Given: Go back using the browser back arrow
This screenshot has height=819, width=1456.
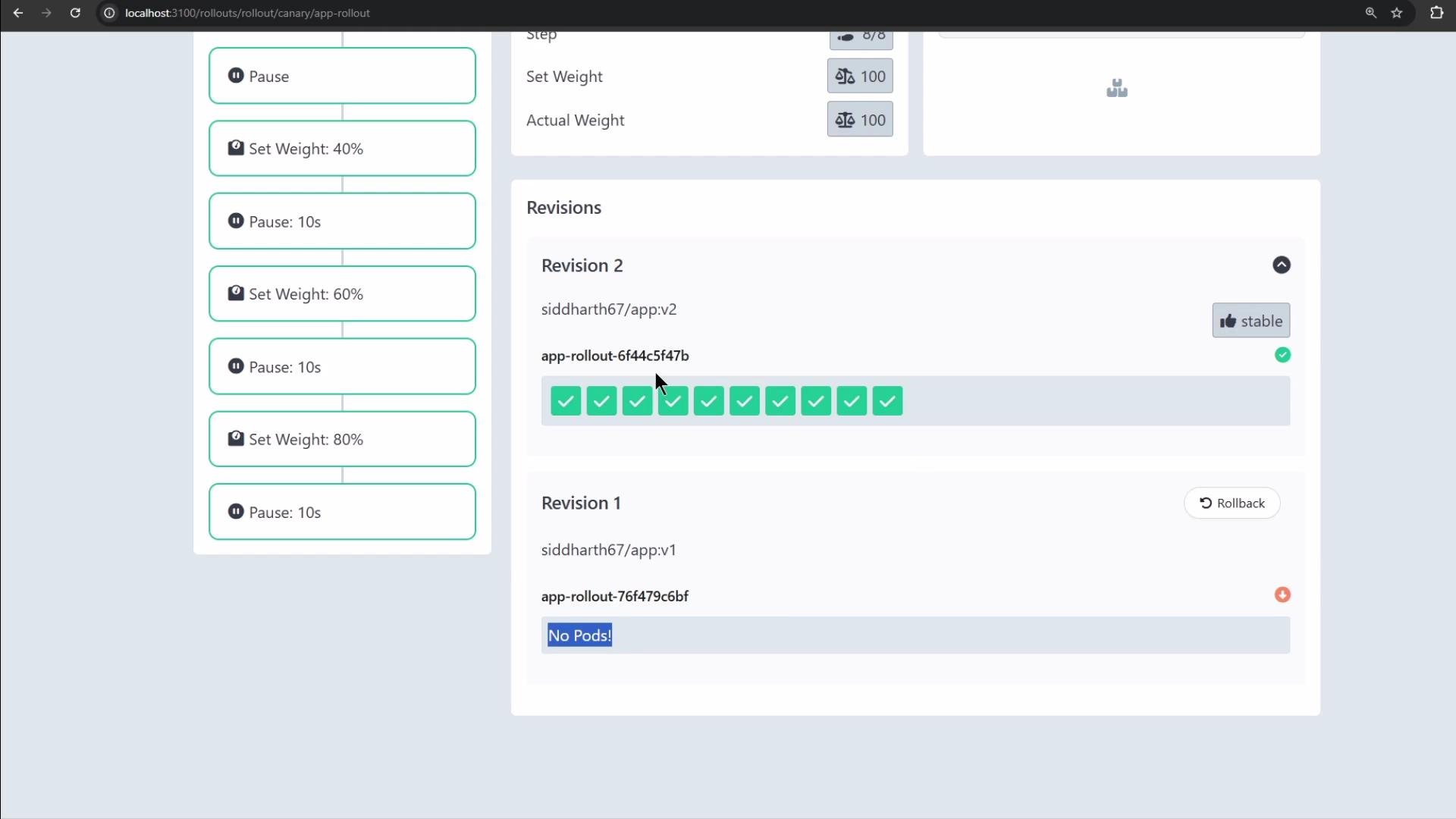Looking at the screenshot, I should pyautogui.click(x=18, y=13).
